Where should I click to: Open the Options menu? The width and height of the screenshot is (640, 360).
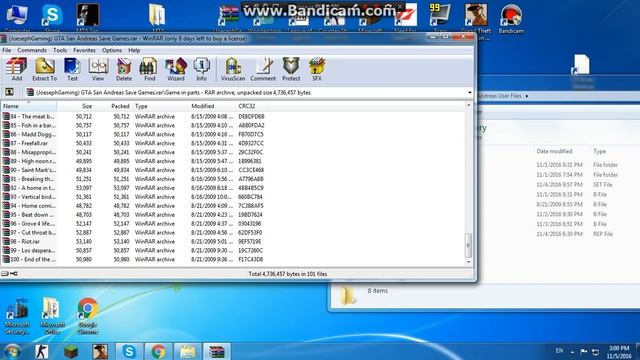pyautogui.click(x=112, y=50)
